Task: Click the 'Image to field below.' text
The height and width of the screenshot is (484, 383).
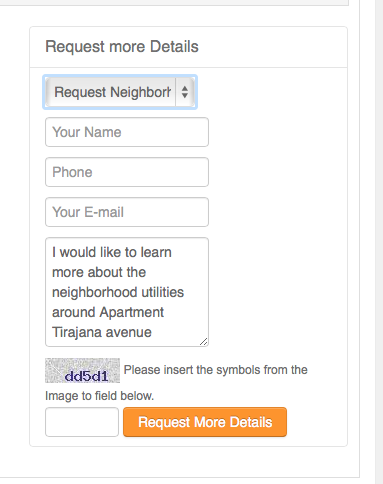Action: (99, 396)
